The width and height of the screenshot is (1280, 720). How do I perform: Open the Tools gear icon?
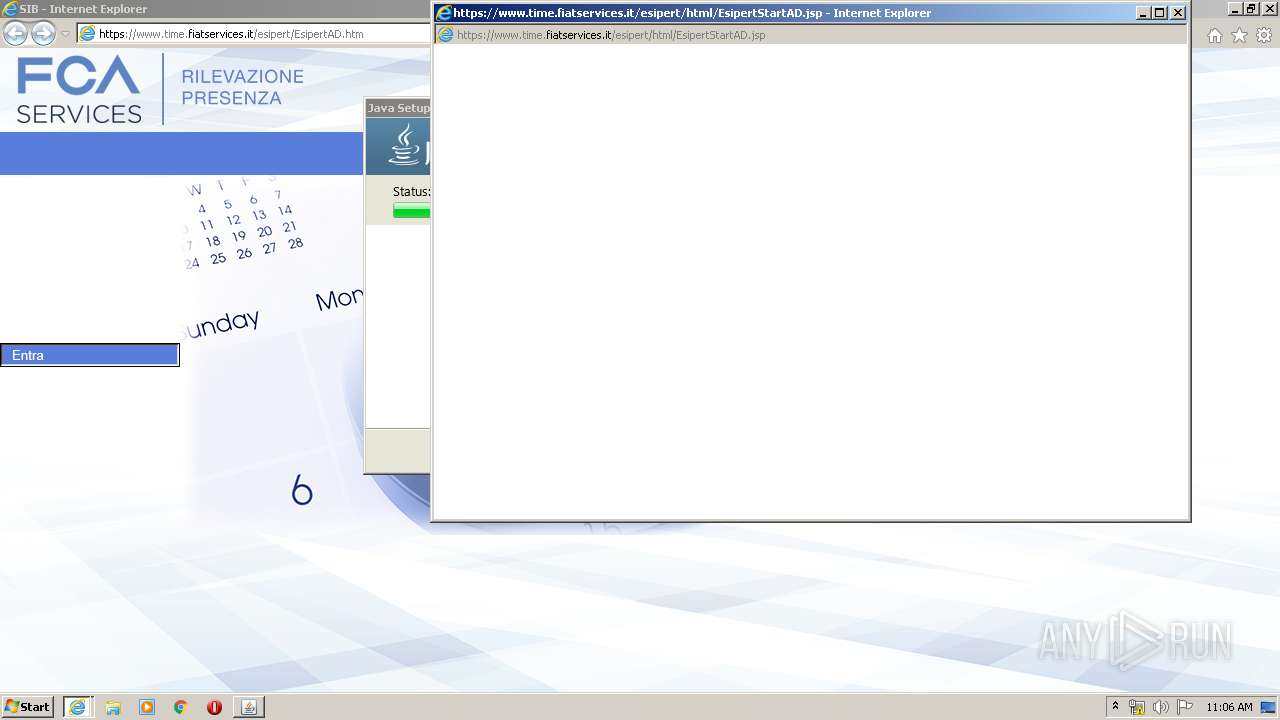coord(1264,35)
